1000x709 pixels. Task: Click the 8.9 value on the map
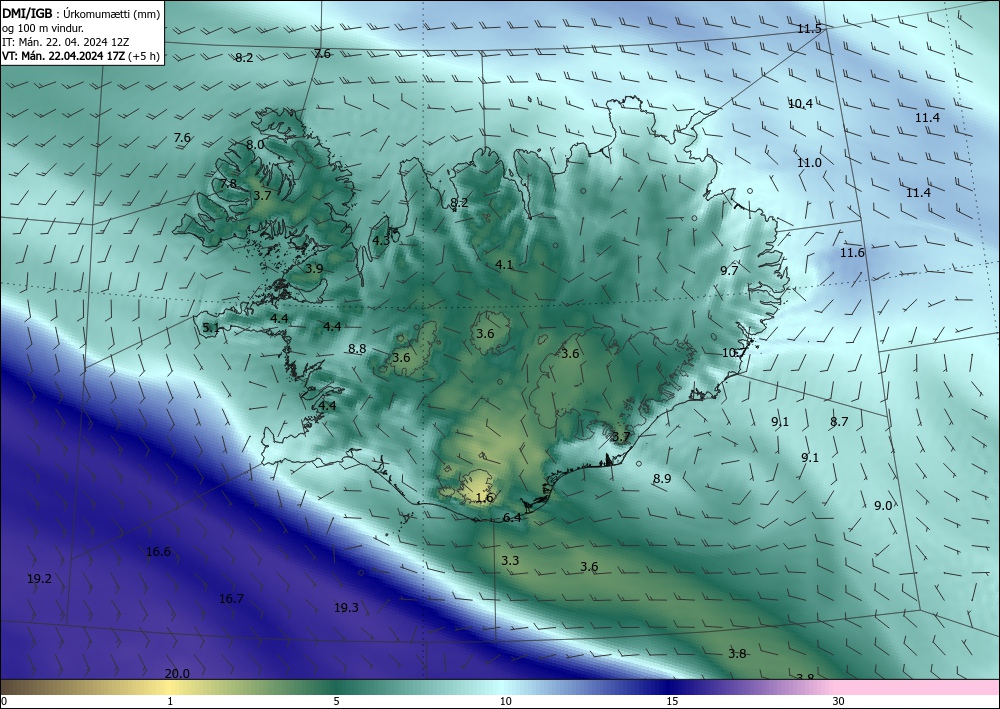tap(662, 478)
